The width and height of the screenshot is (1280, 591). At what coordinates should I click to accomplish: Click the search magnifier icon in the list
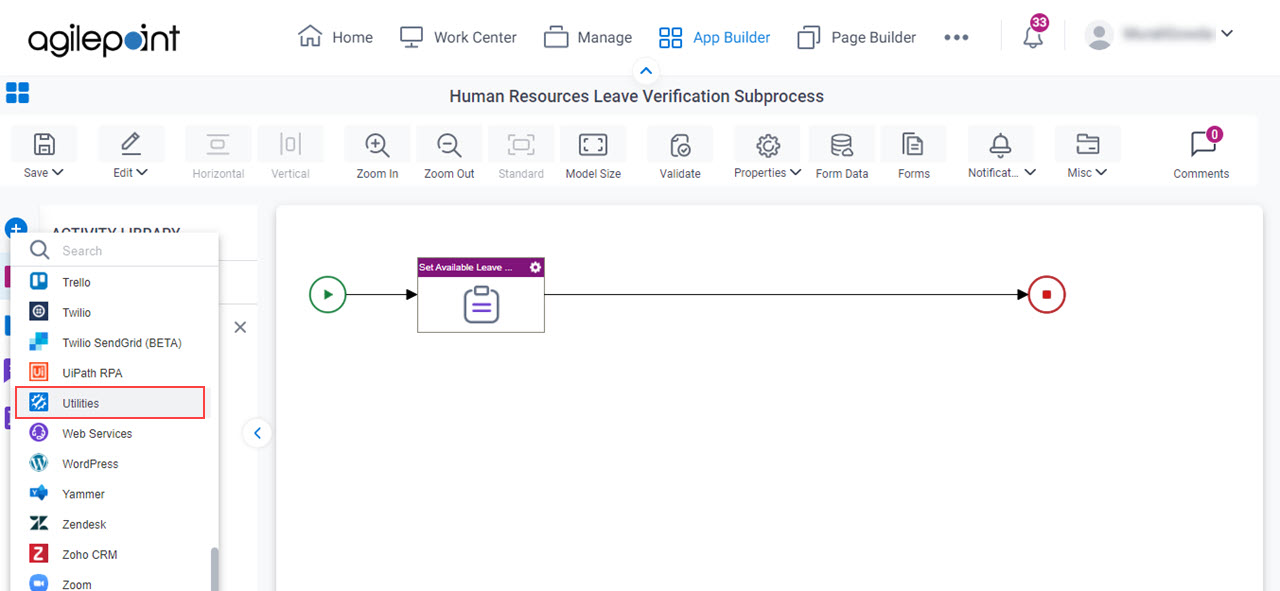coord(39,250)
